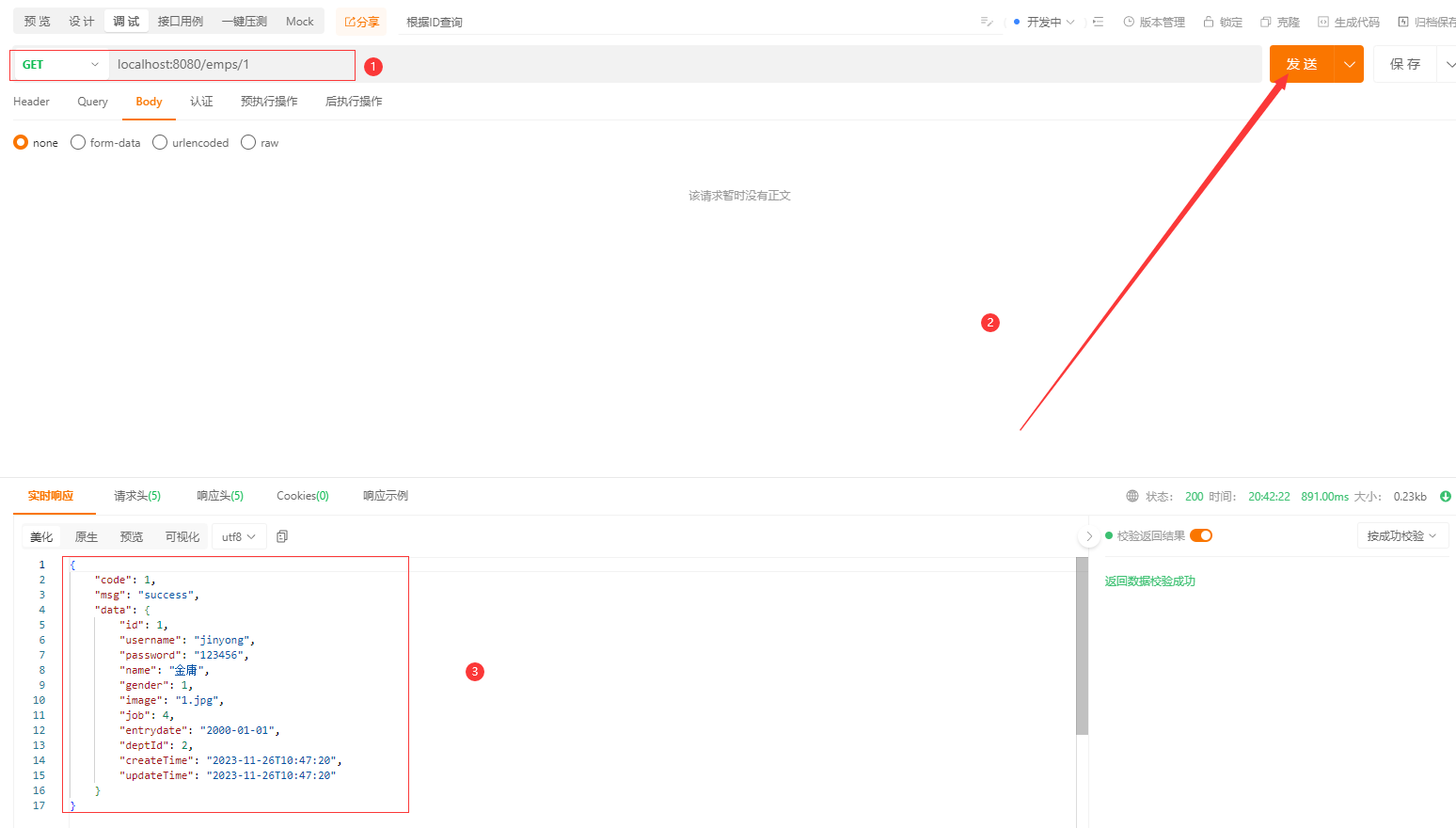Open the GET request method dropdown
The height and width of the screenshot is (828, 1456).
tap(60, 64)
